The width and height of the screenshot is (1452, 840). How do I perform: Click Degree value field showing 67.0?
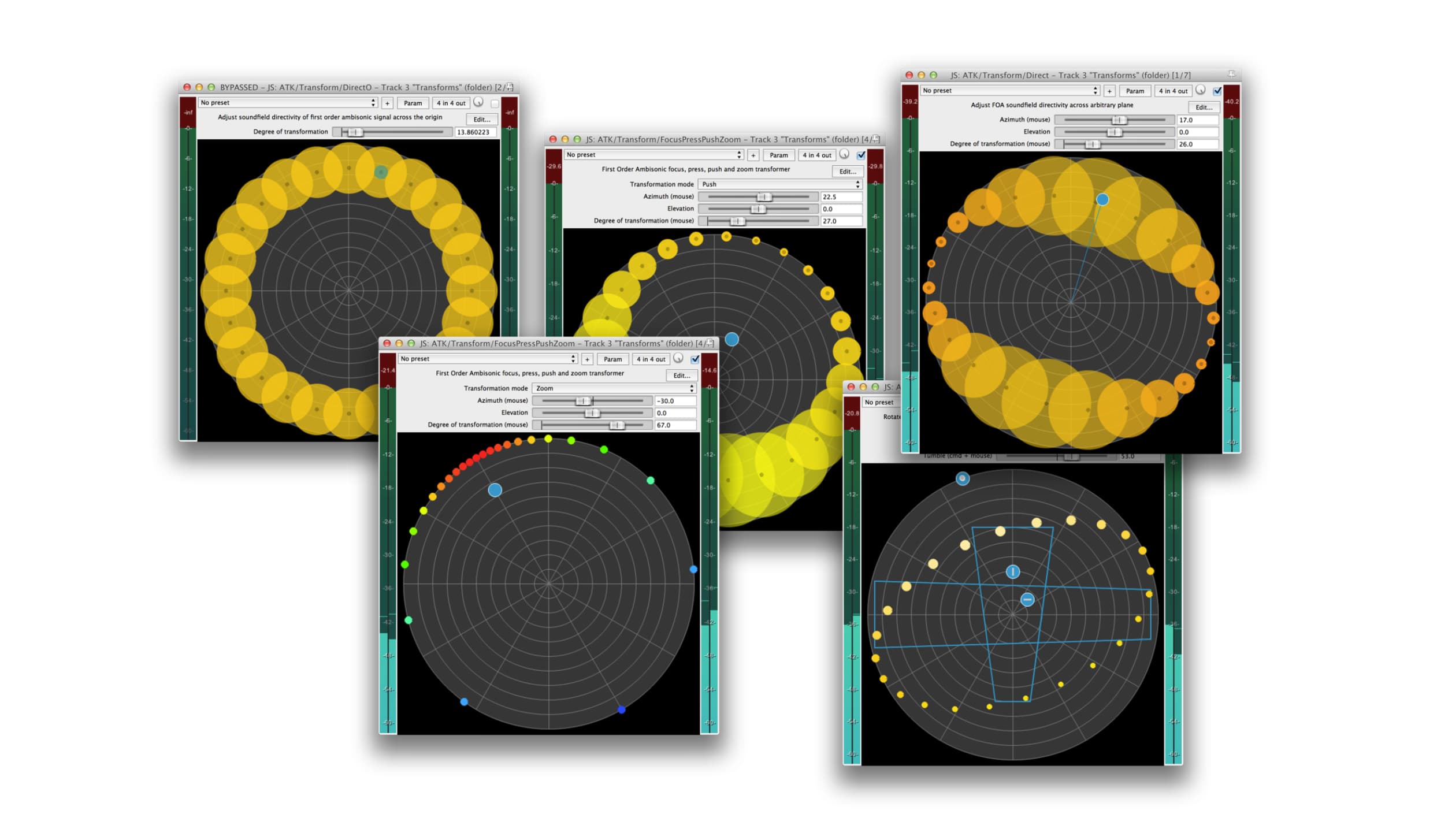(676, 425)
